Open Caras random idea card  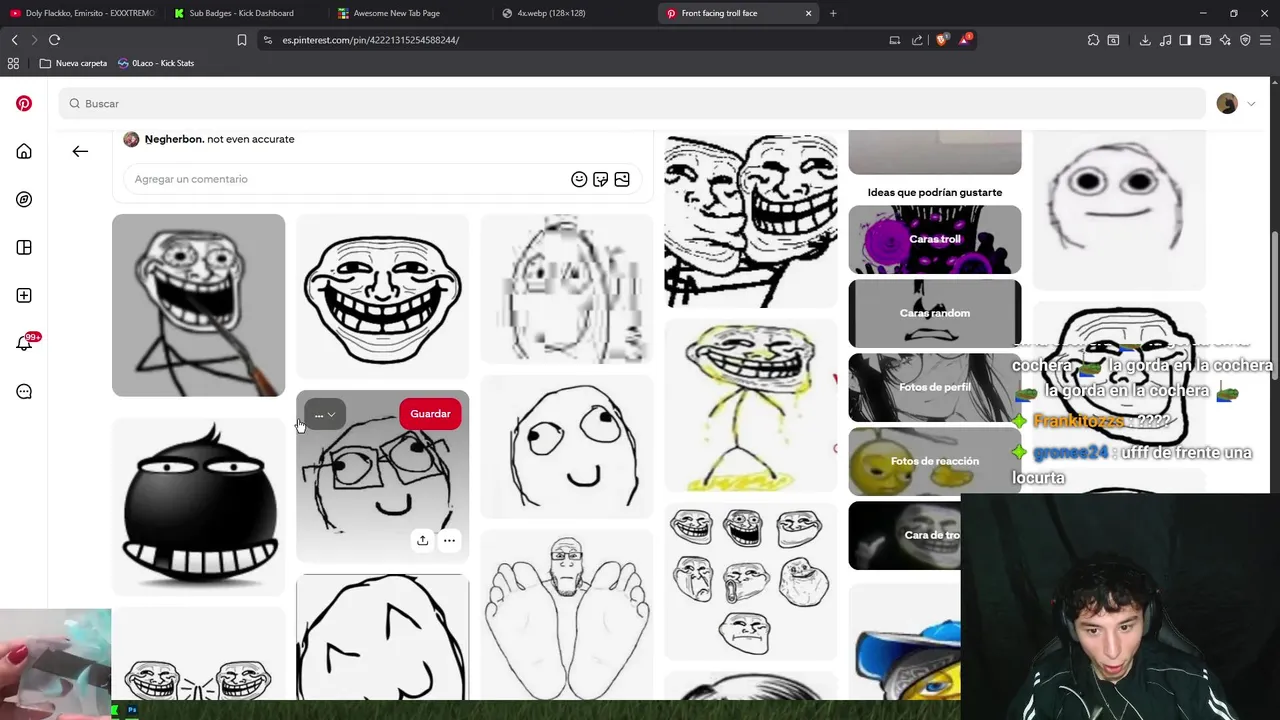pyautogui.click(x=935, y=313)
